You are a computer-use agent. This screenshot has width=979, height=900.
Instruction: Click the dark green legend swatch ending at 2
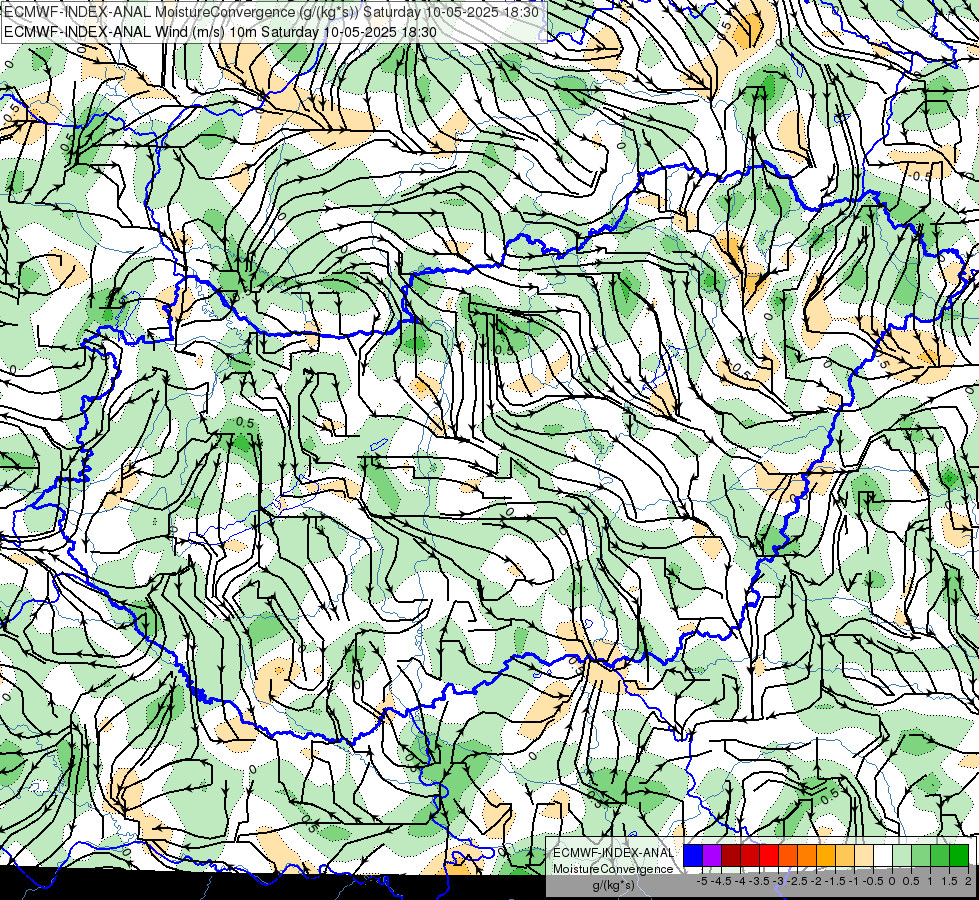click(x=959, y=855)
